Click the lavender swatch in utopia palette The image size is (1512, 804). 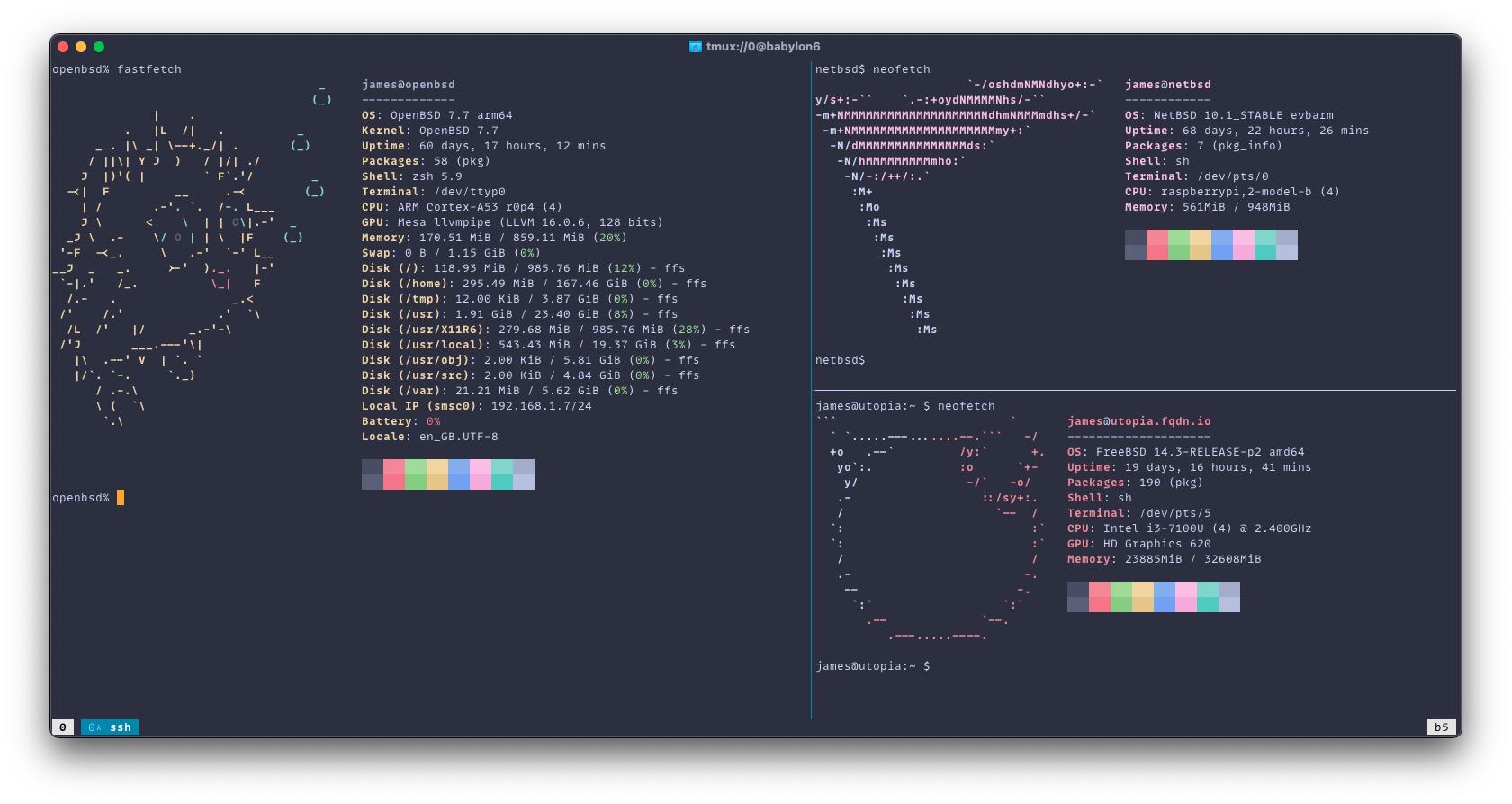point(1229,597)
